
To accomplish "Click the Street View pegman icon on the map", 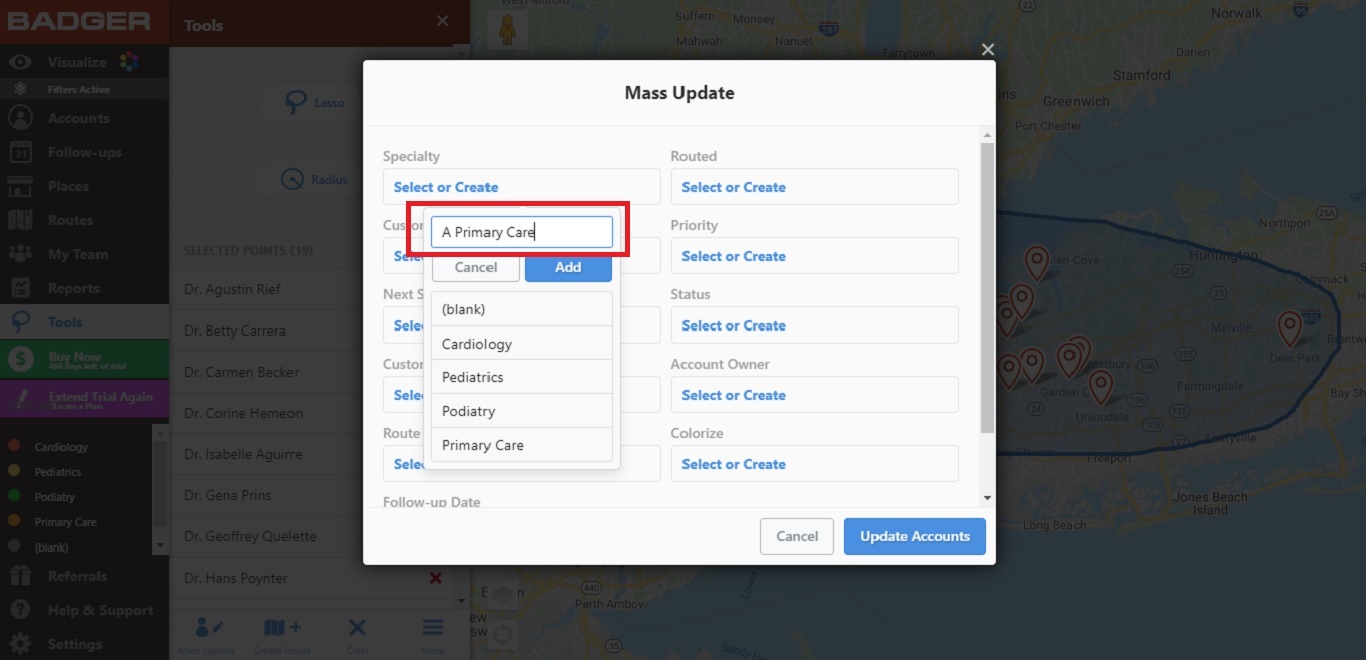I will click(506, 29).
